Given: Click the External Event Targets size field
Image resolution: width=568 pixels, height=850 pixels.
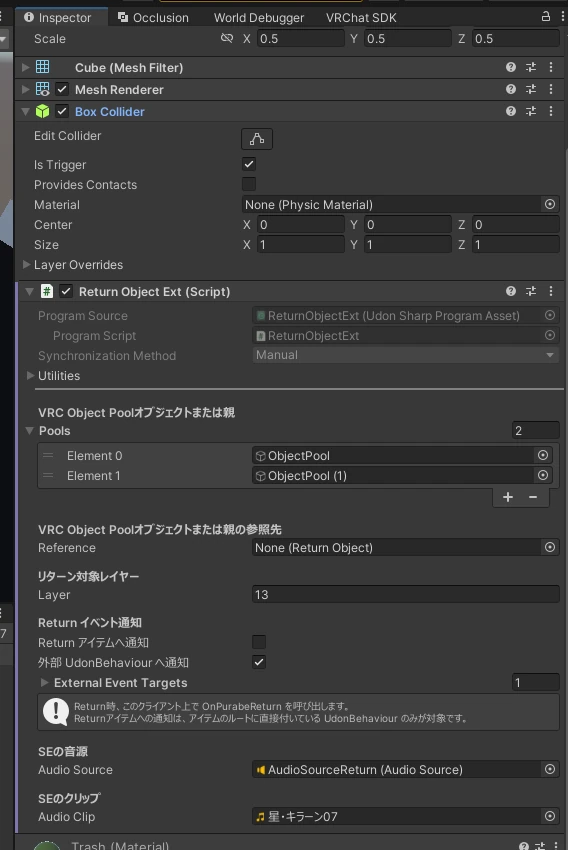Looking at the screenshot, I should point(535,682).
